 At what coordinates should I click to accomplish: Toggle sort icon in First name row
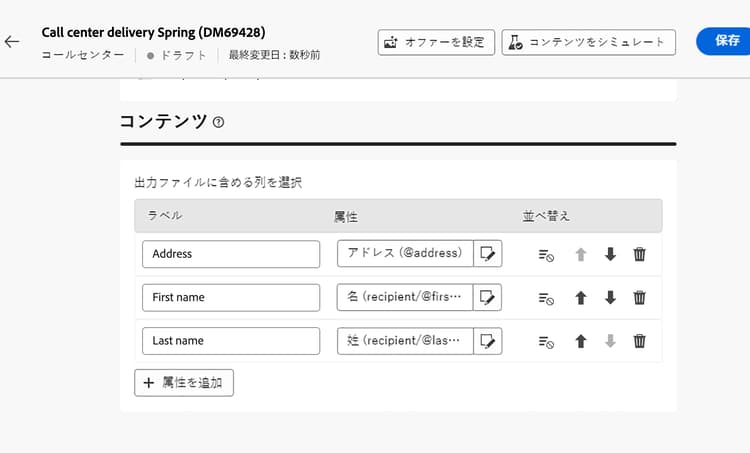tap(546, 298)
